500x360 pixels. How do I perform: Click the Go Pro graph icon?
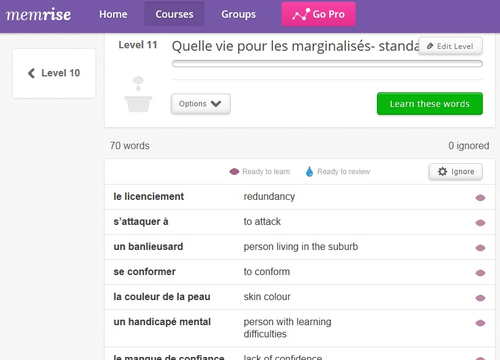pos(301,15)
